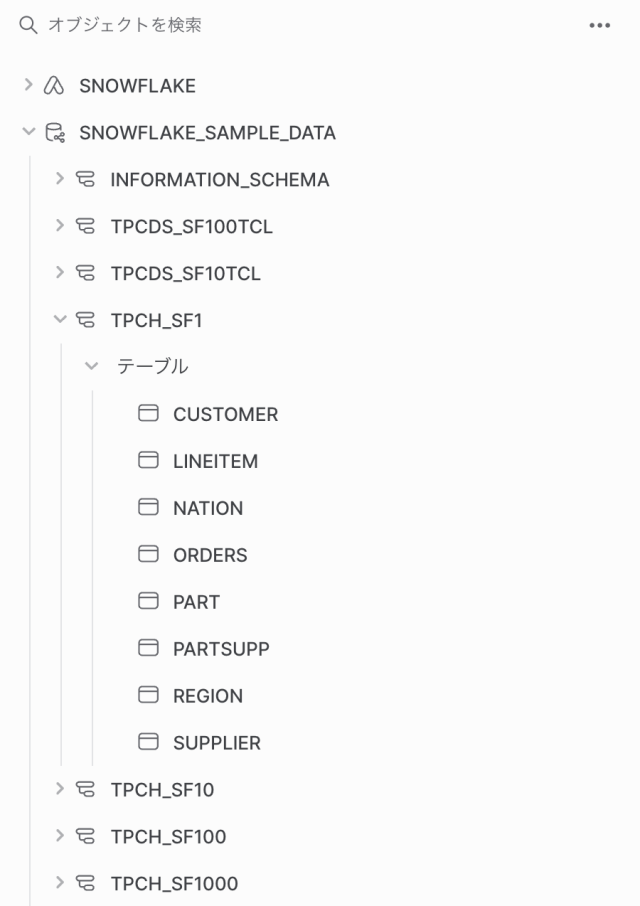Click the INFORMATION_SCHEMA schema icon
Image resolution: width=640 pixels, height=906 pixels.
[86, 180]
